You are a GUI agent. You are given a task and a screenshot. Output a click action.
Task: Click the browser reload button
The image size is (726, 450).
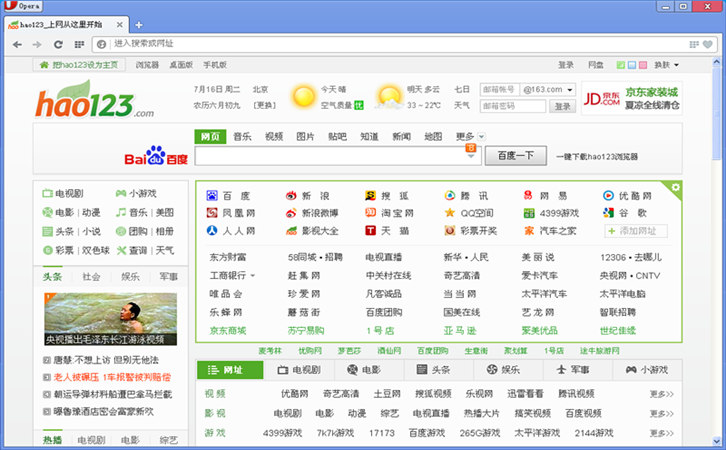pyautogui.click(x=59, y=44)
